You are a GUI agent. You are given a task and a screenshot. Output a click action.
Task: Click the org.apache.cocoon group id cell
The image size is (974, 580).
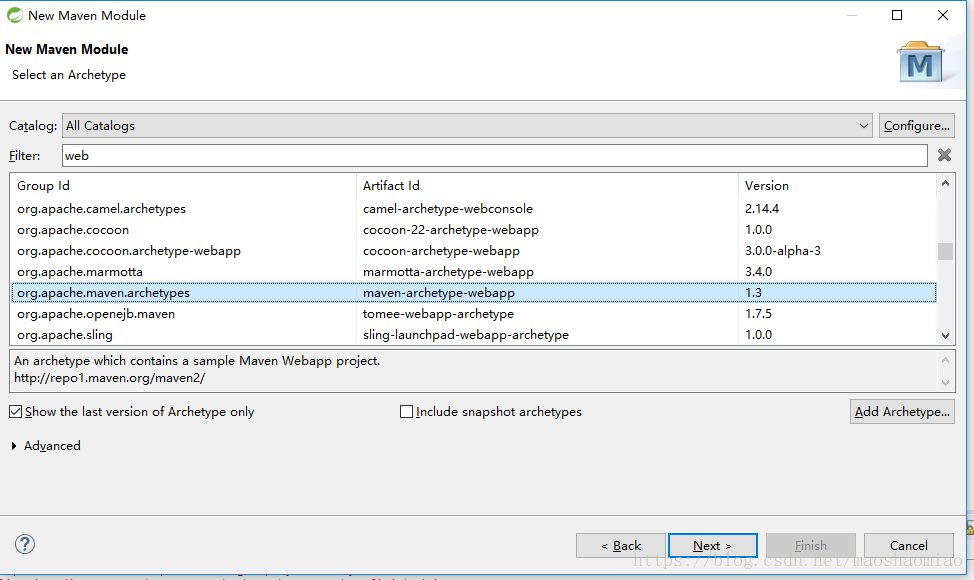coord(73,230)
